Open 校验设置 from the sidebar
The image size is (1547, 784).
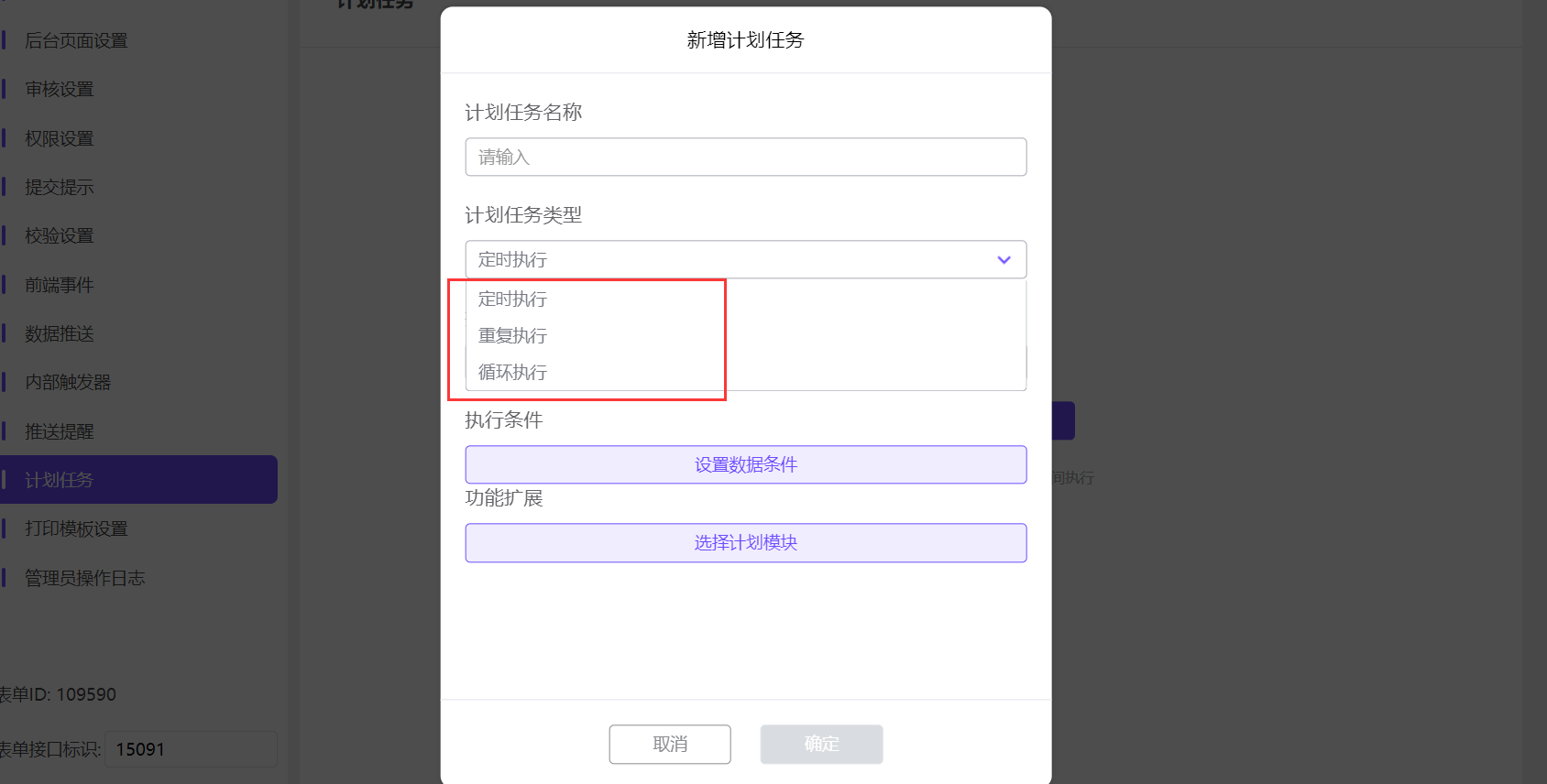pos(60,236)
